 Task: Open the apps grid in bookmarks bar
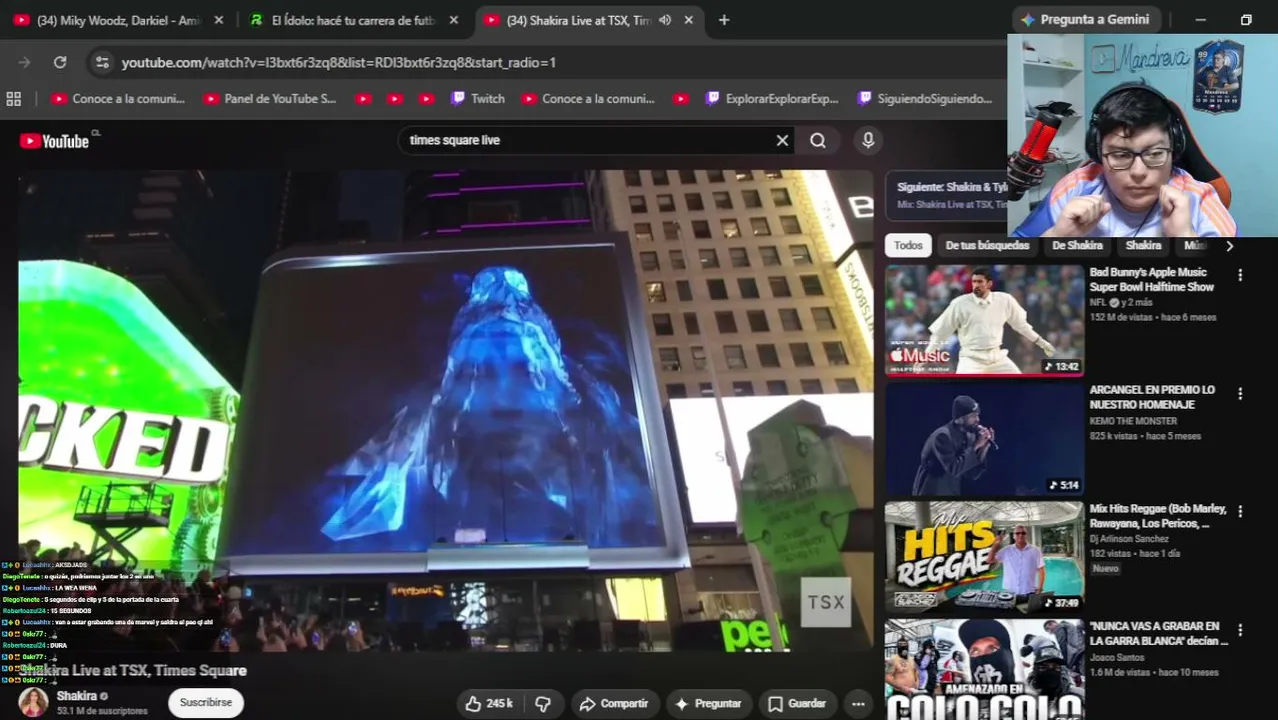(14, 99)
